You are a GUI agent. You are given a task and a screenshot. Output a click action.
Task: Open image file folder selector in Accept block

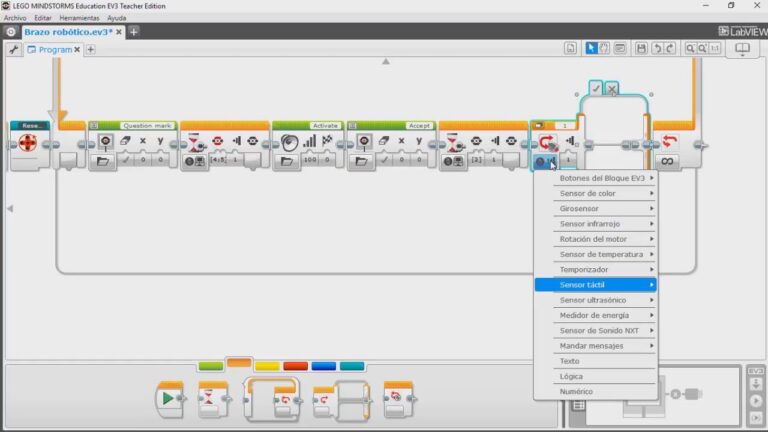click(361, 161)
